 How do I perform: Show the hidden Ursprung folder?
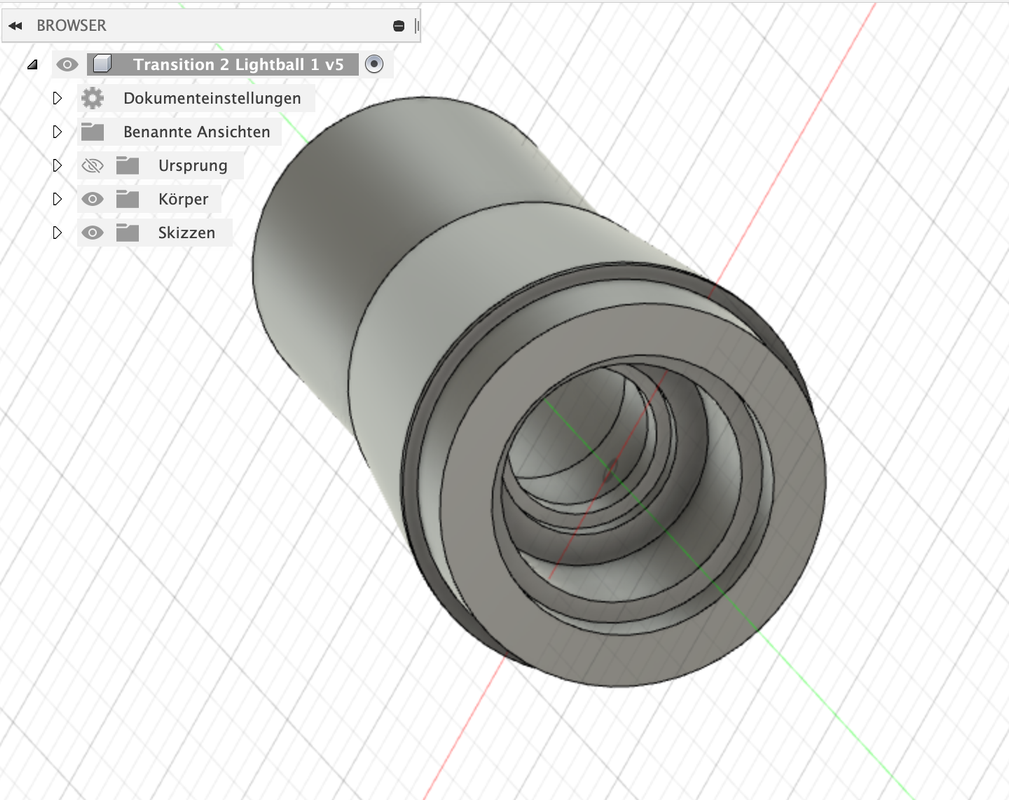[x=93, y=165]
